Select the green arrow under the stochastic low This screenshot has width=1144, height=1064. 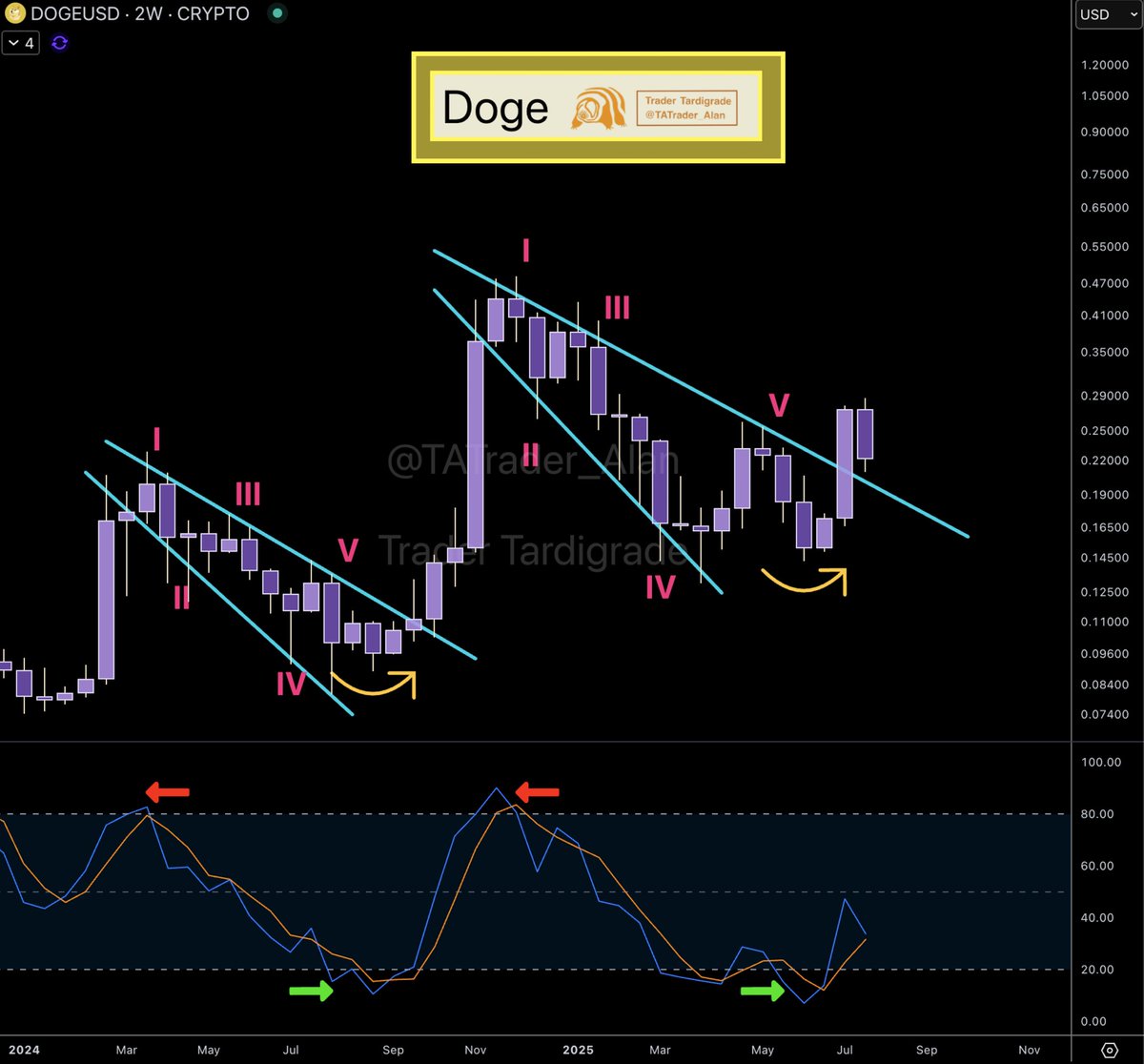pyautogui.click(x=312, y=992)
